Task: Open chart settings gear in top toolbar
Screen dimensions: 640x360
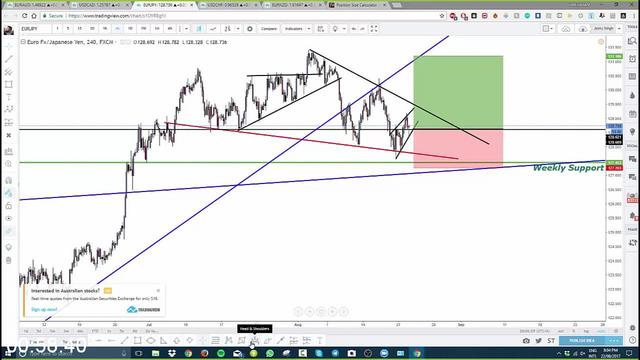Action: [250, 29]
